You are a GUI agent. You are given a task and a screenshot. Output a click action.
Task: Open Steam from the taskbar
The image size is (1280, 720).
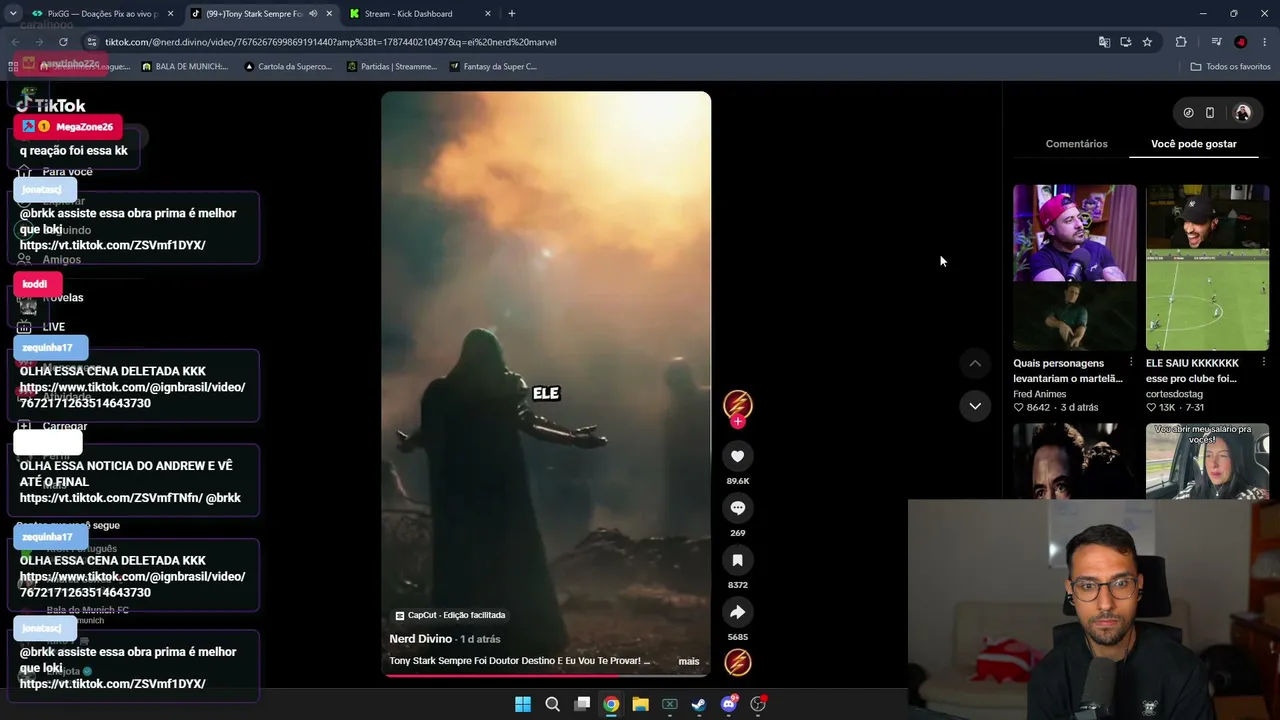point(699,704)
